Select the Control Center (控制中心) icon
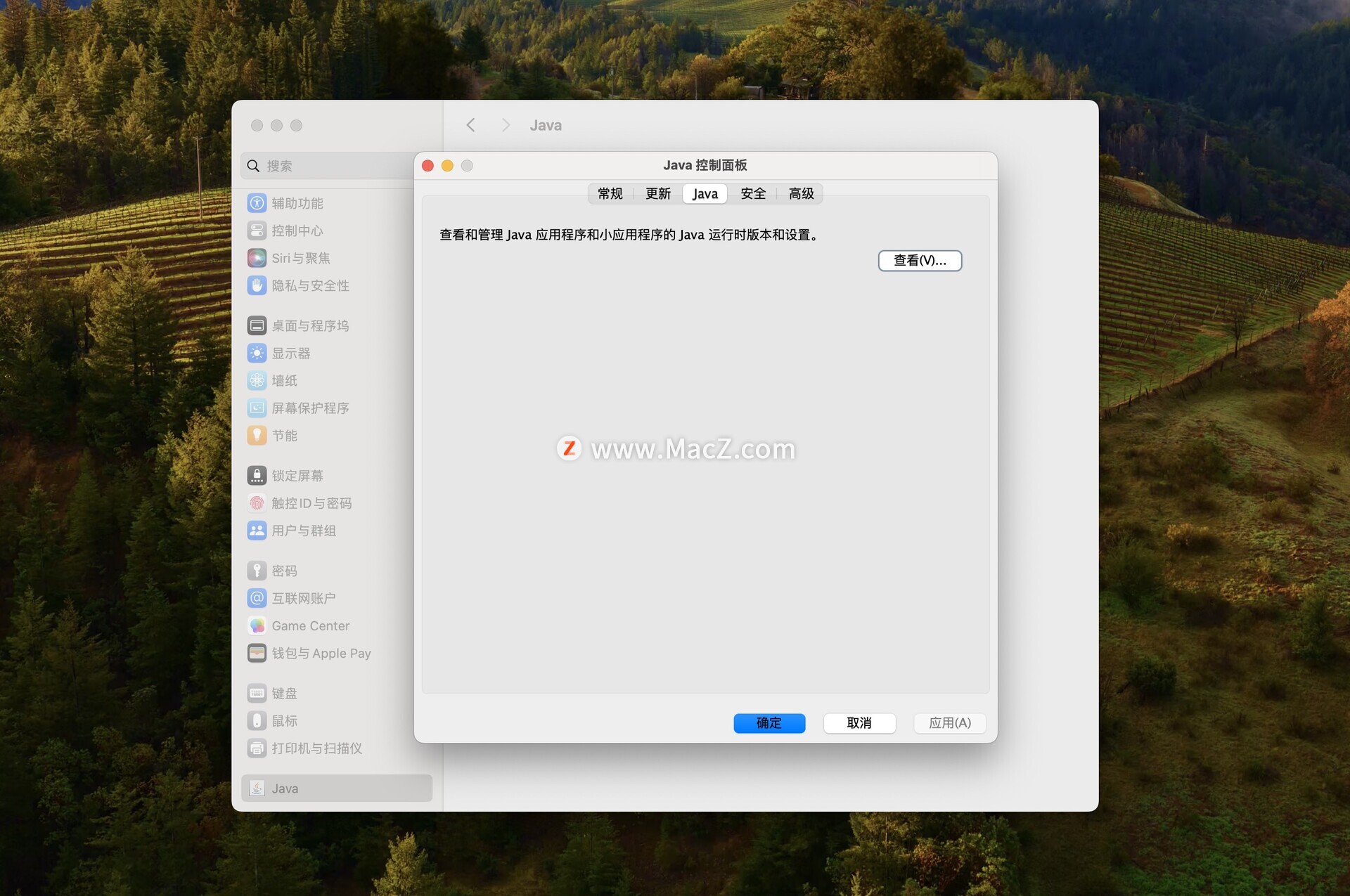 [257, 231]
